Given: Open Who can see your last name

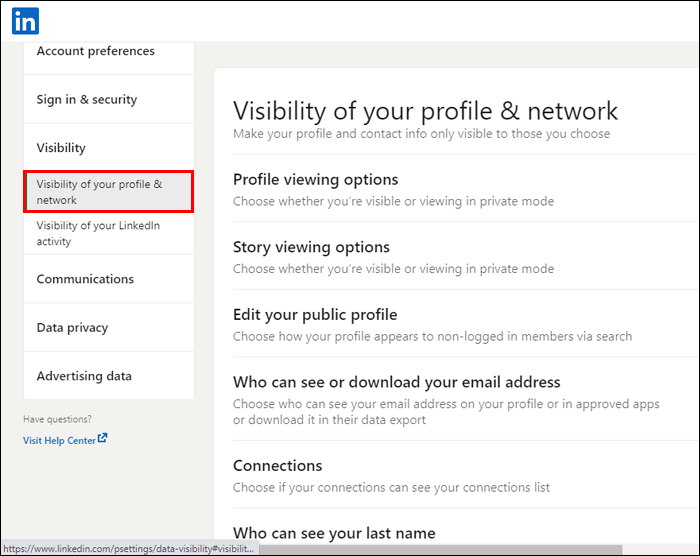Looking at the screenshot, I should [x=334, y=533].
